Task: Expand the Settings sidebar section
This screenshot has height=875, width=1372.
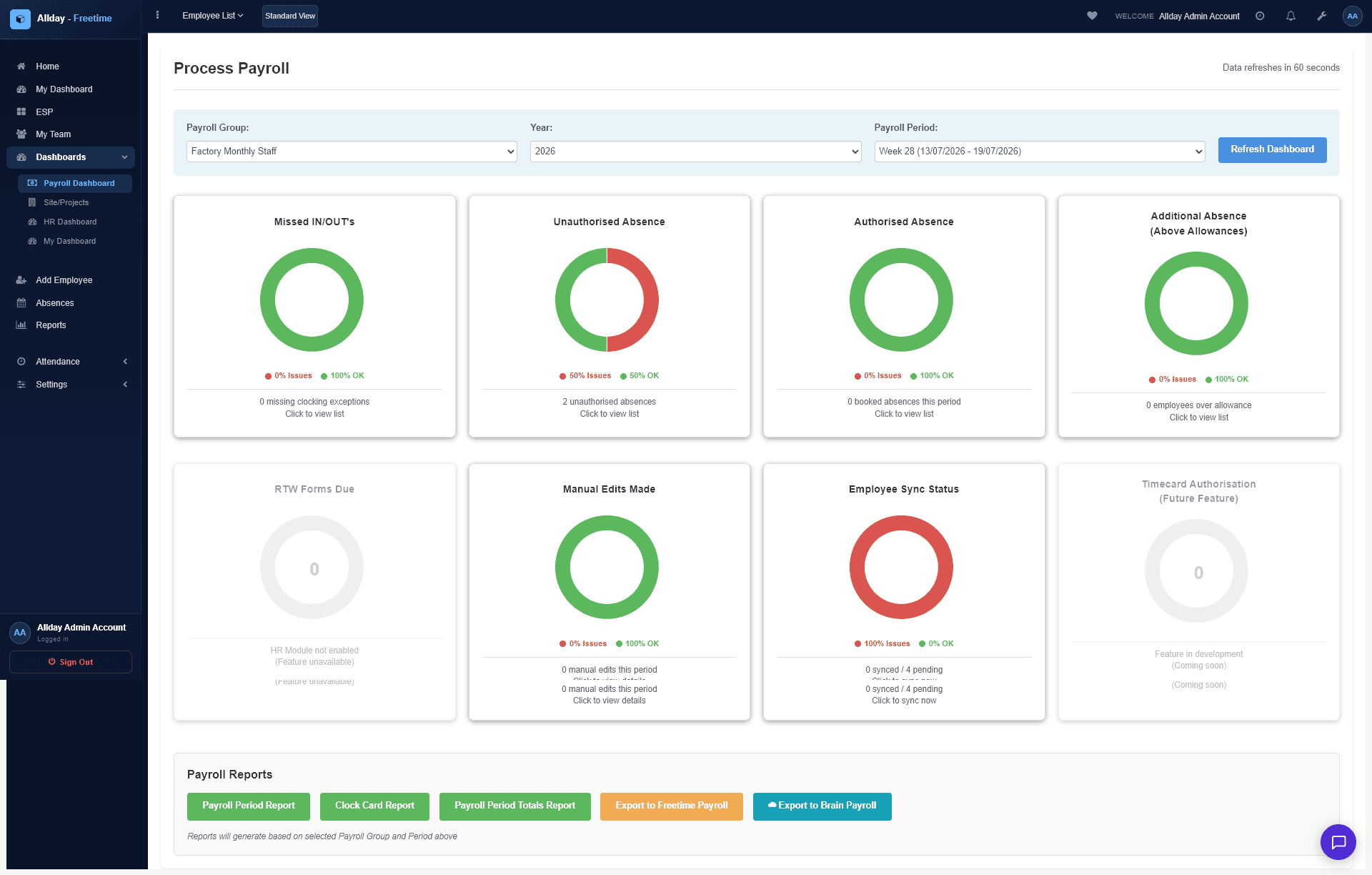Action: [x=71, y=385]
